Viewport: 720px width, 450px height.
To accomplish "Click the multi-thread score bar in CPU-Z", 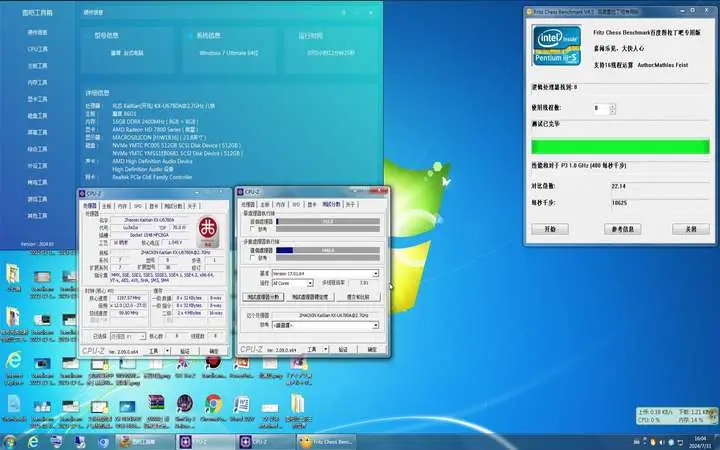I will pyautogui.click(x=328, y=251).
